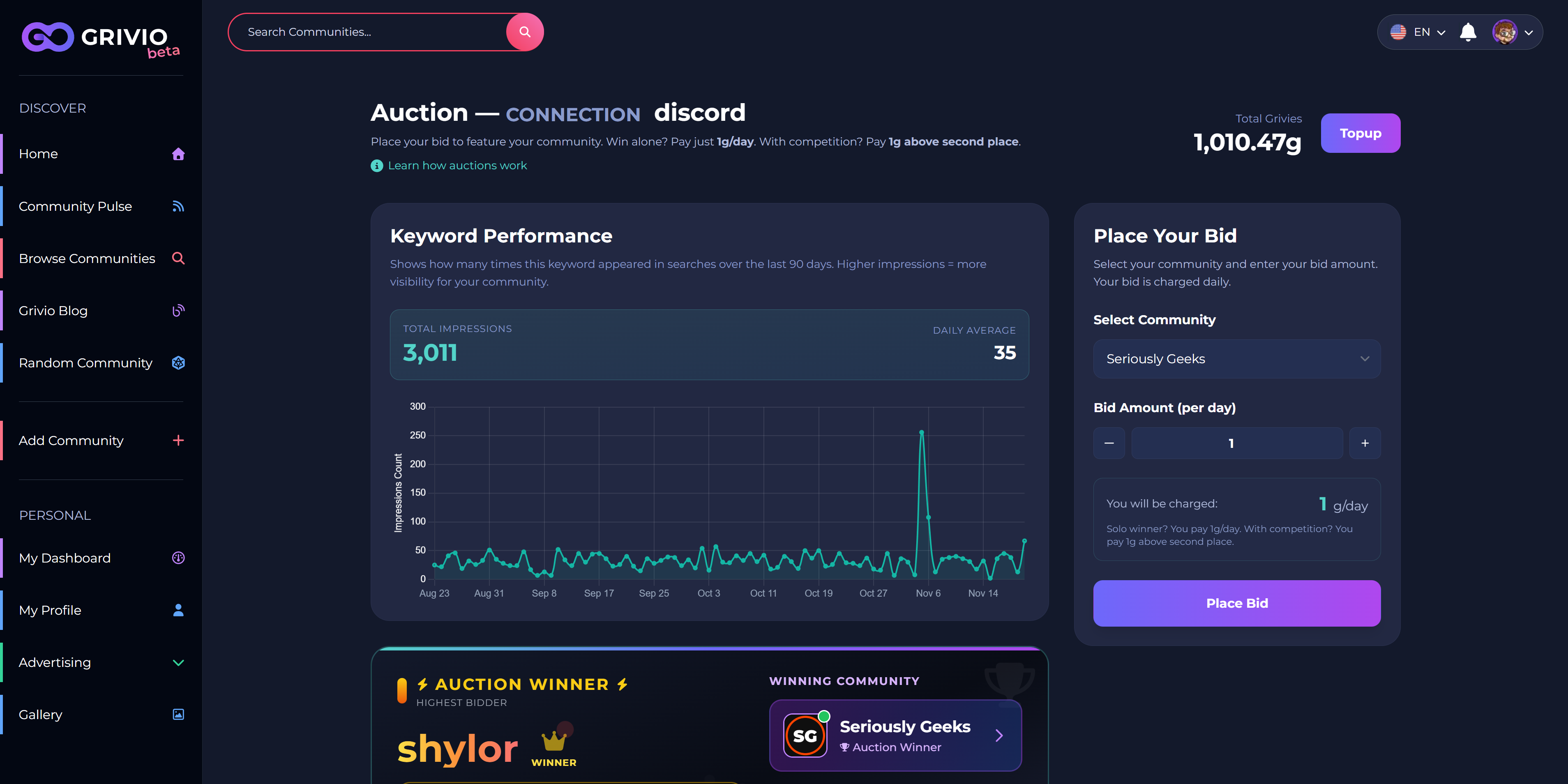Click the Random Community dice icon
Image resolution: width=1568 pixels, height=784 pixels.
pos(178,363)
